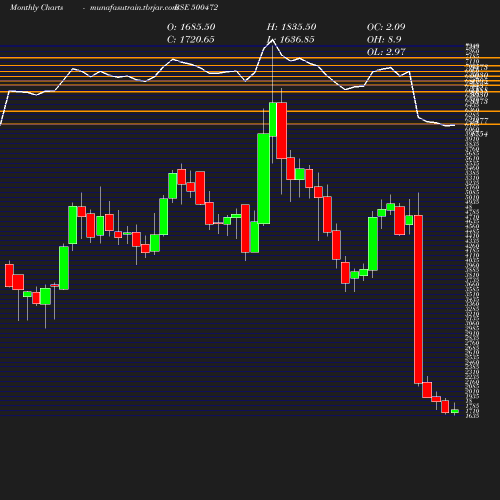Image resolution: width=500 pixels, height=500 pixels.
Task: Select the open value "O: 1685.50"
Action: [x=191, y=27]
